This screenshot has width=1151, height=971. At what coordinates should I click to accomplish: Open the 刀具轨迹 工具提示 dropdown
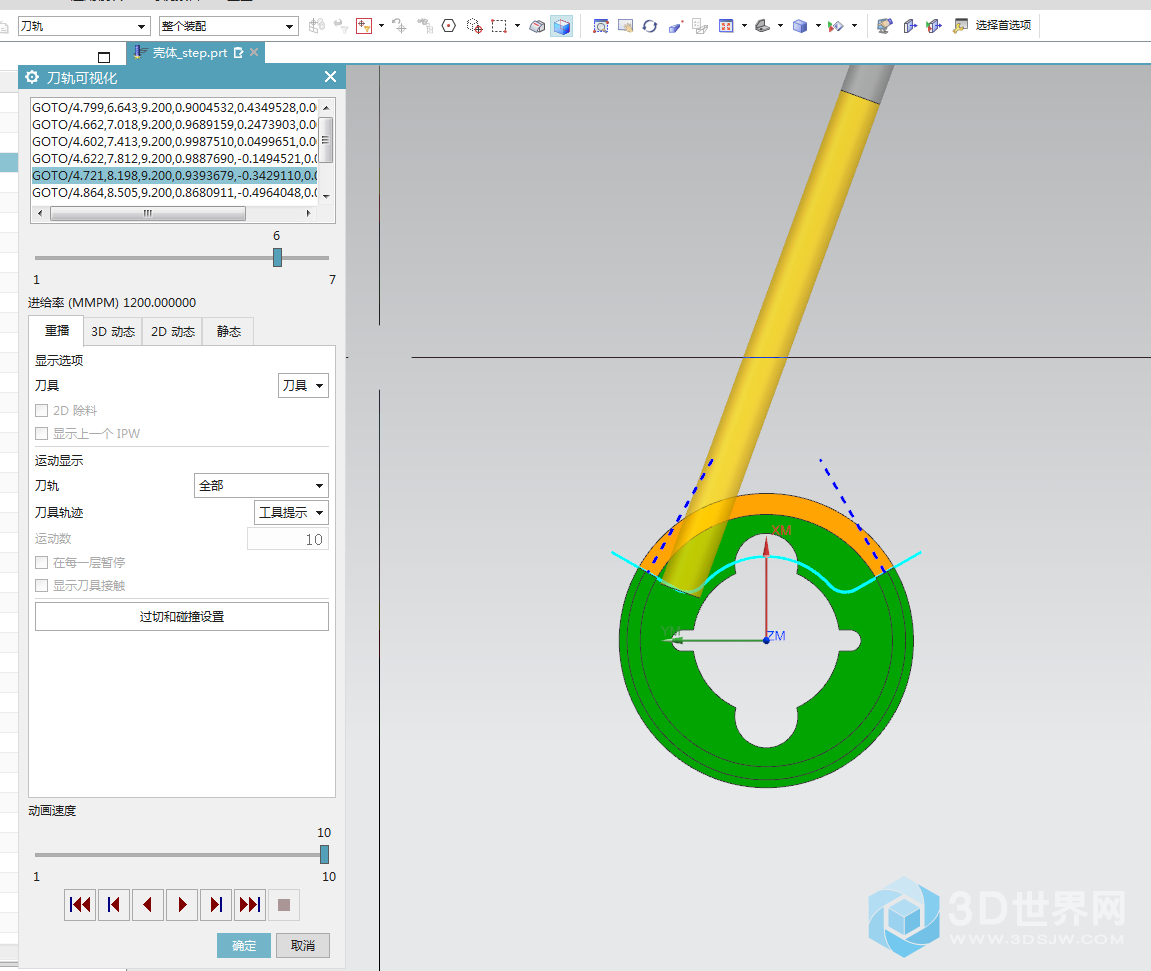(291, 512)
